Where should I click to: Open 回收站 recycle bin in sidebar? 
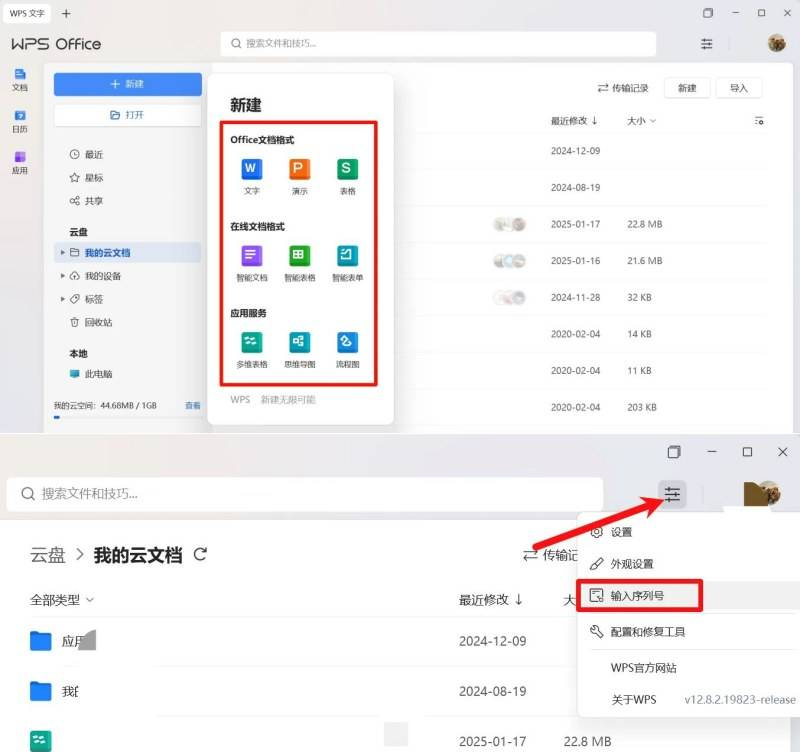coord(97,322)
